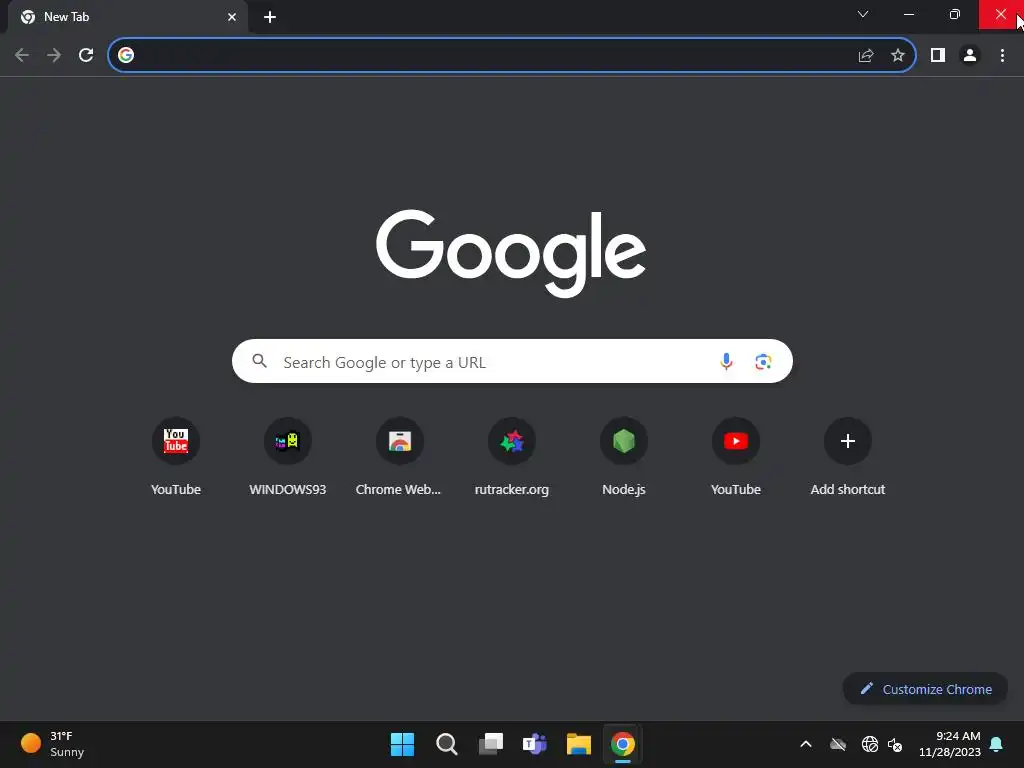The width and height of the screenshot is (1024, 768).
Task: Click the browser back arrow
Action: [22, 56]
